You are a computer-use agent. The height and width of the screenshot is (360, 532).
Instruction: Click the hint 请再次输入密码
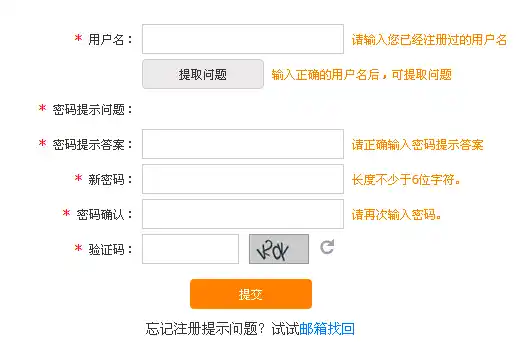click(x=396, y=214)
